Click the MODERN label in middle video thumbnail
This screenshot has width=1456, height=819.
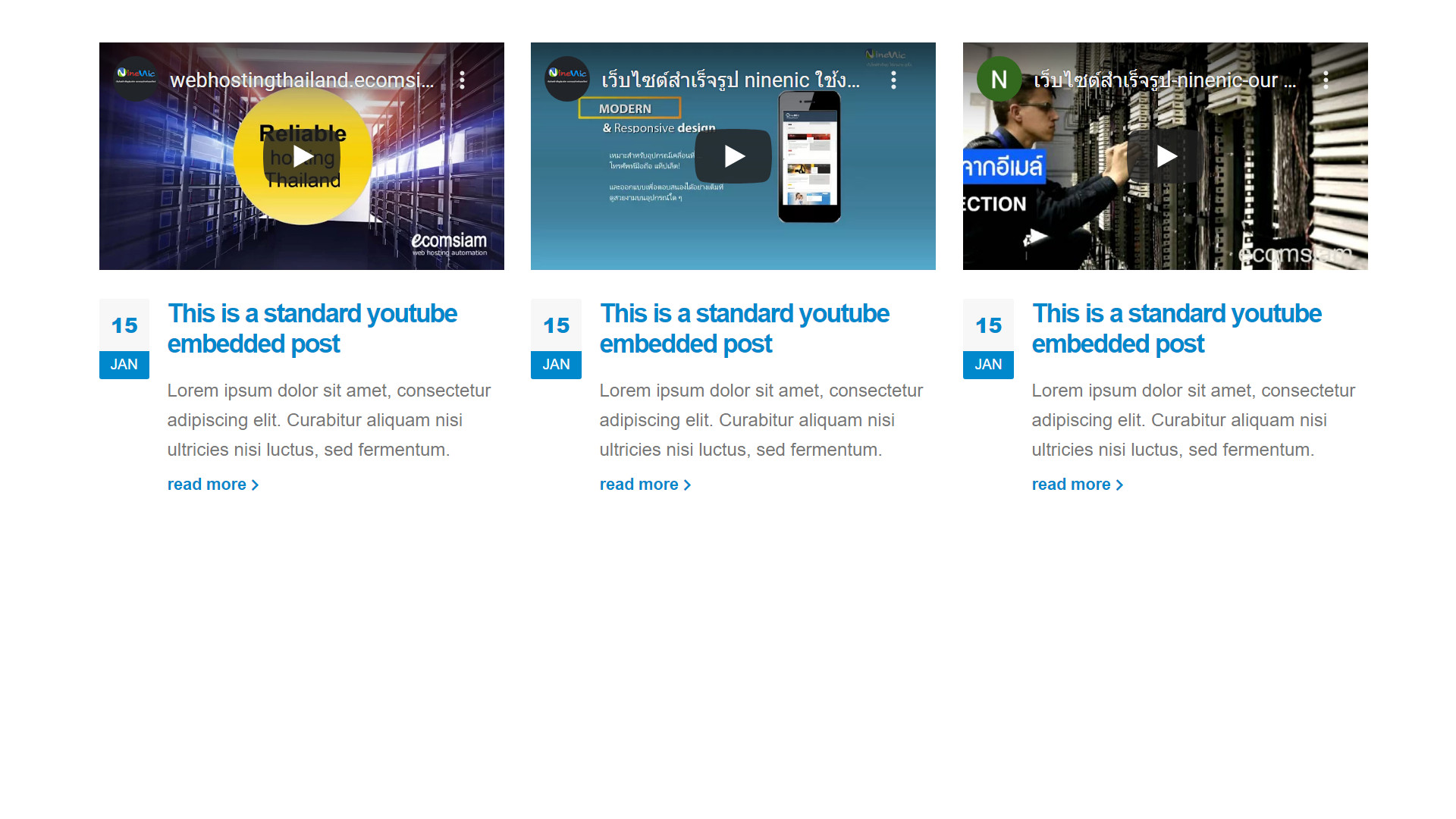coord(629,108)
